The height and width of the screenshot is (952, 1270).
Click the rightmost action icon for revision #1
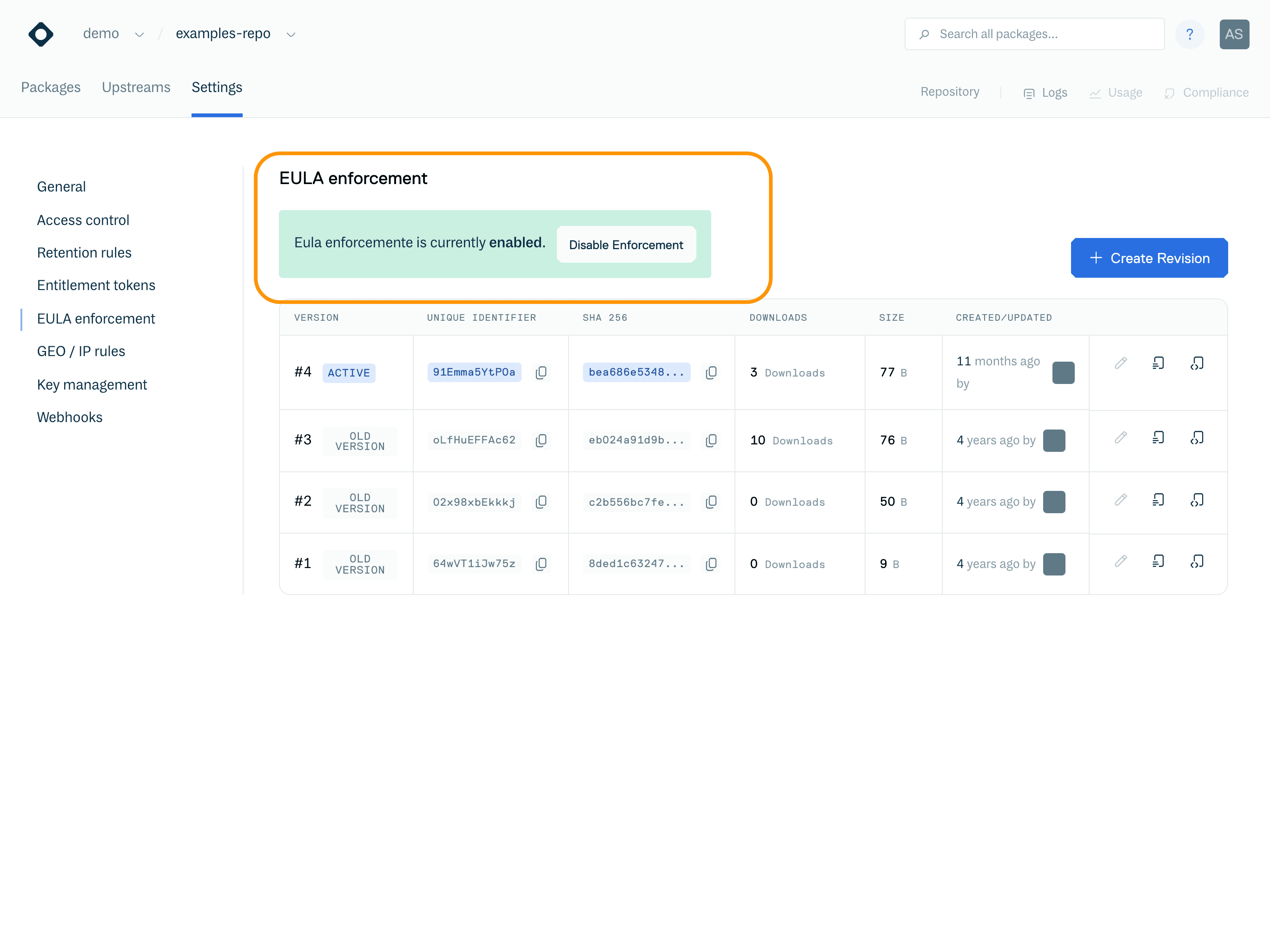(1197, 561)
